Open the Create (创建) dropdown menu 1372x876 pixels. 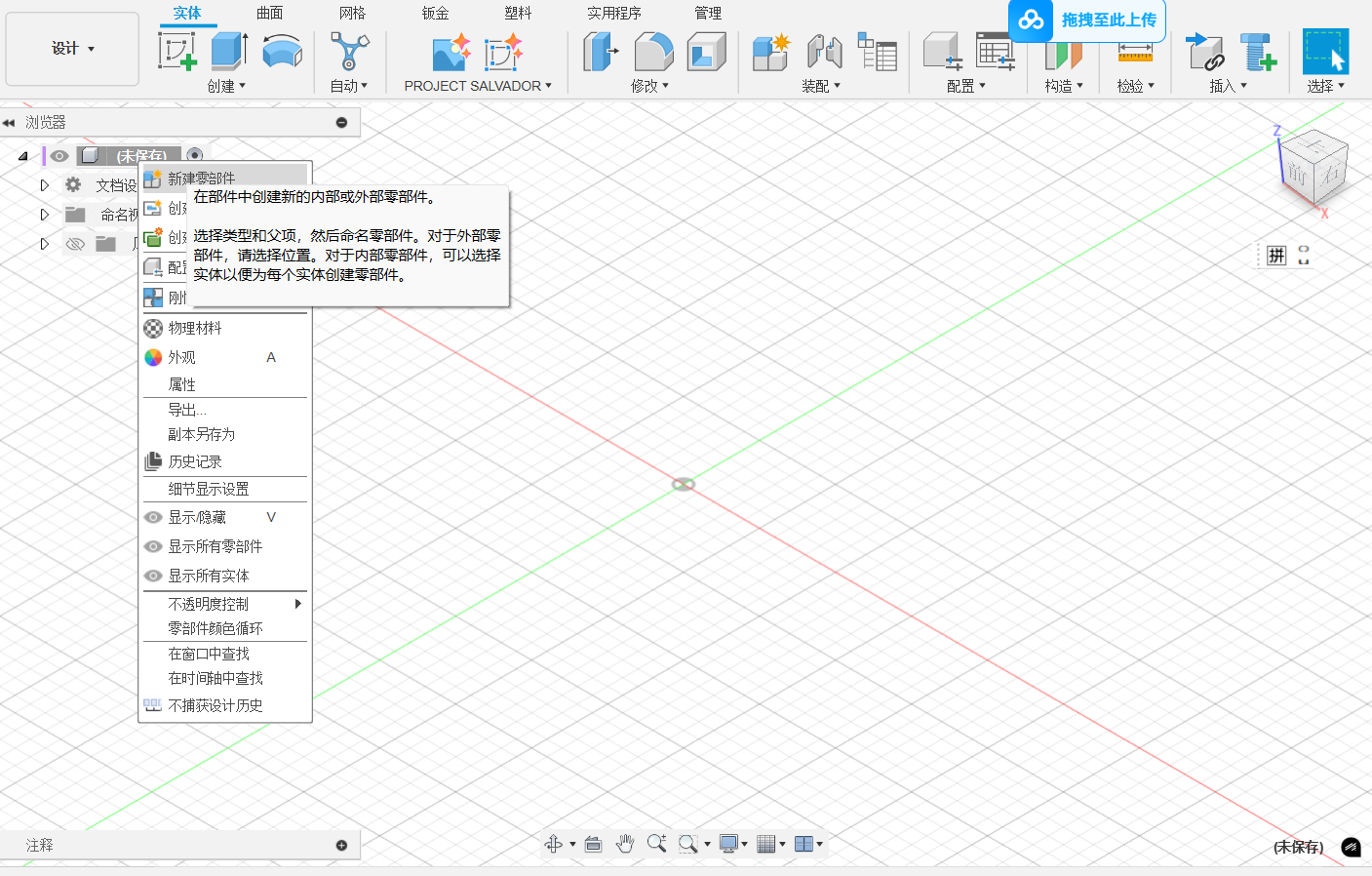point(226,86)
